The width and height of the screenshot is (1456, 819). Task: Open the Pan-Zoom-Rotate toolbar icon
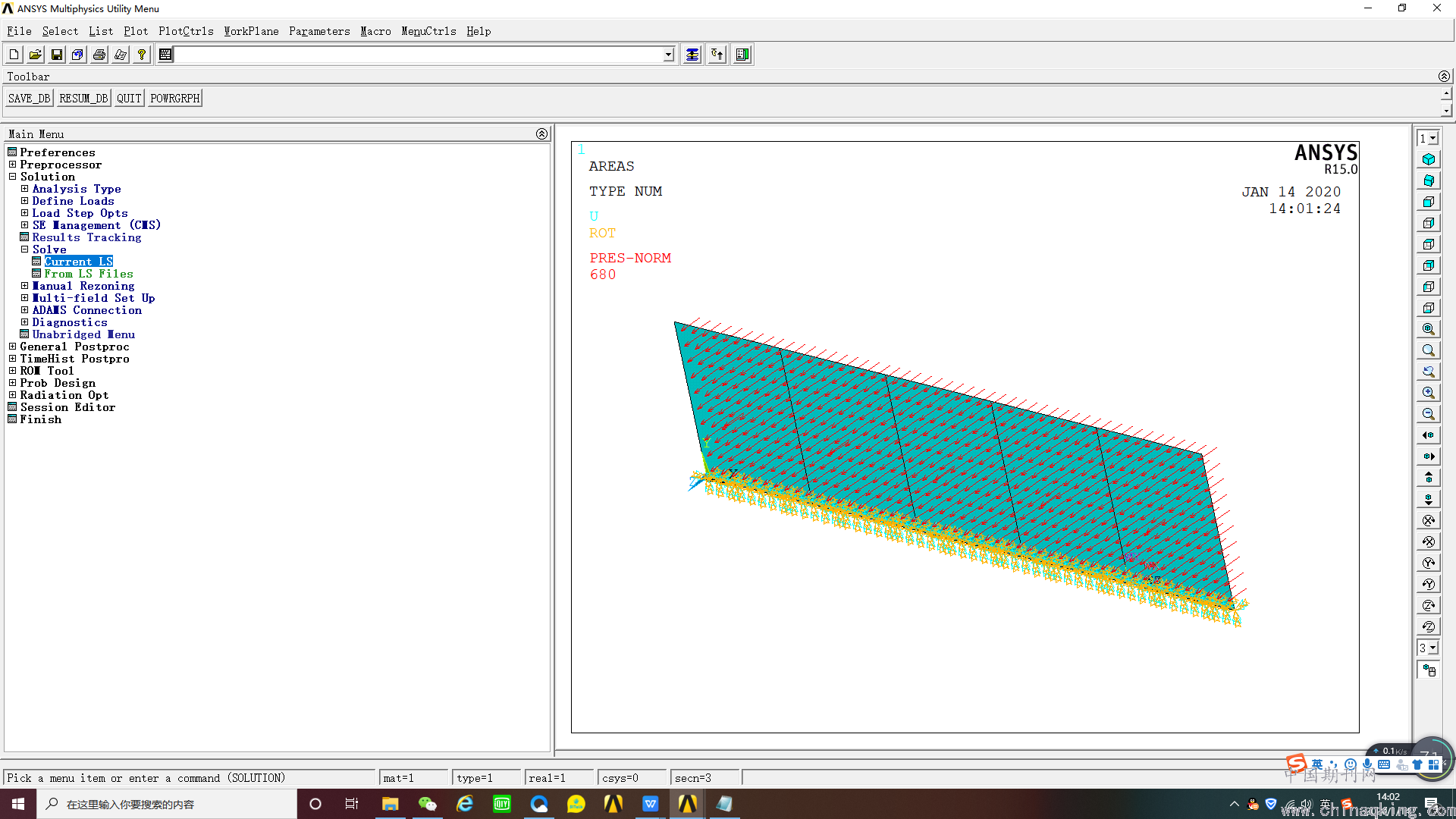click(x=77, y=55)
